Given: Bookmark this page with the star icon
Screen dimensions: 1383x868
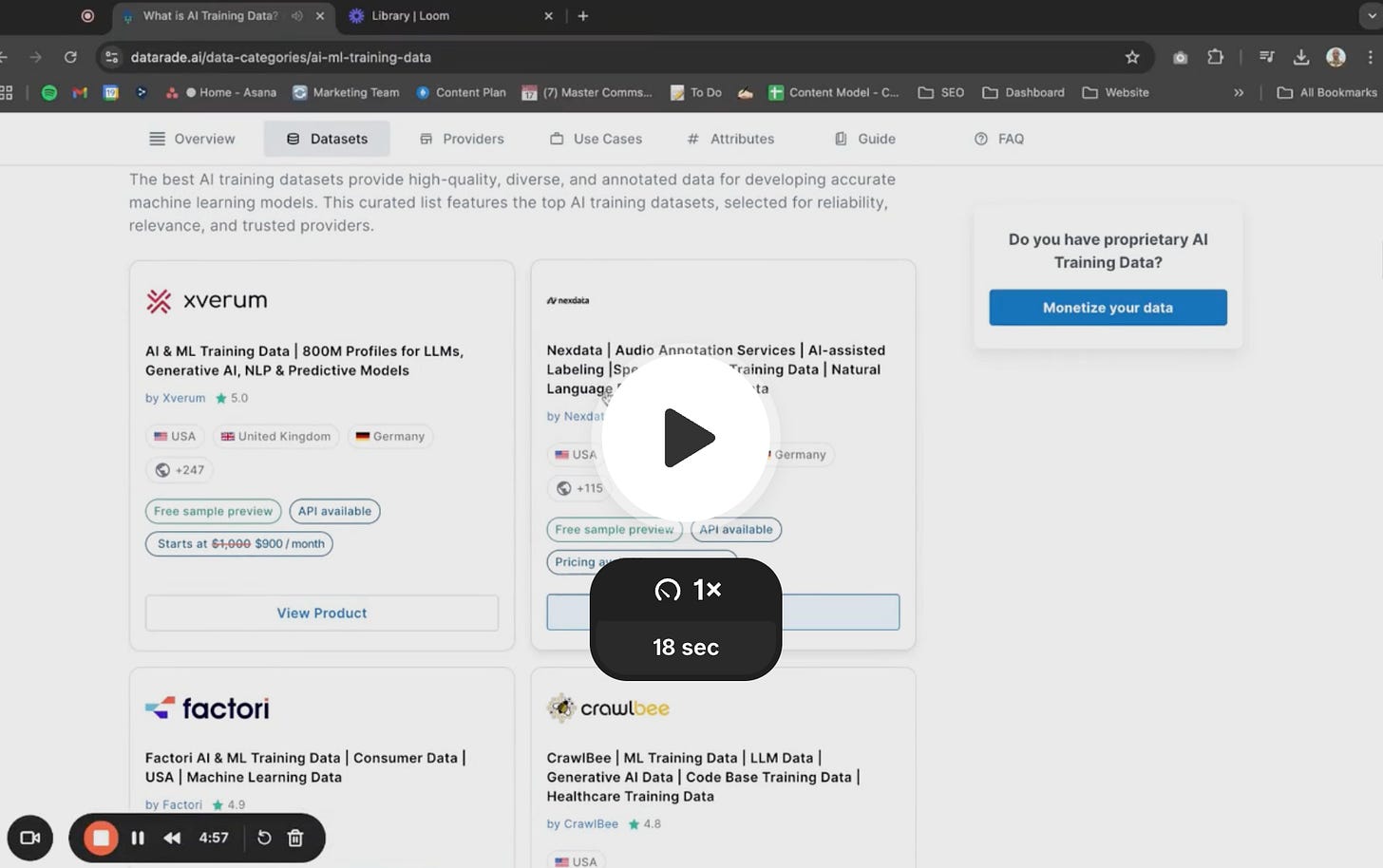Looking at the screenshot, I should tap(1132, 57).
